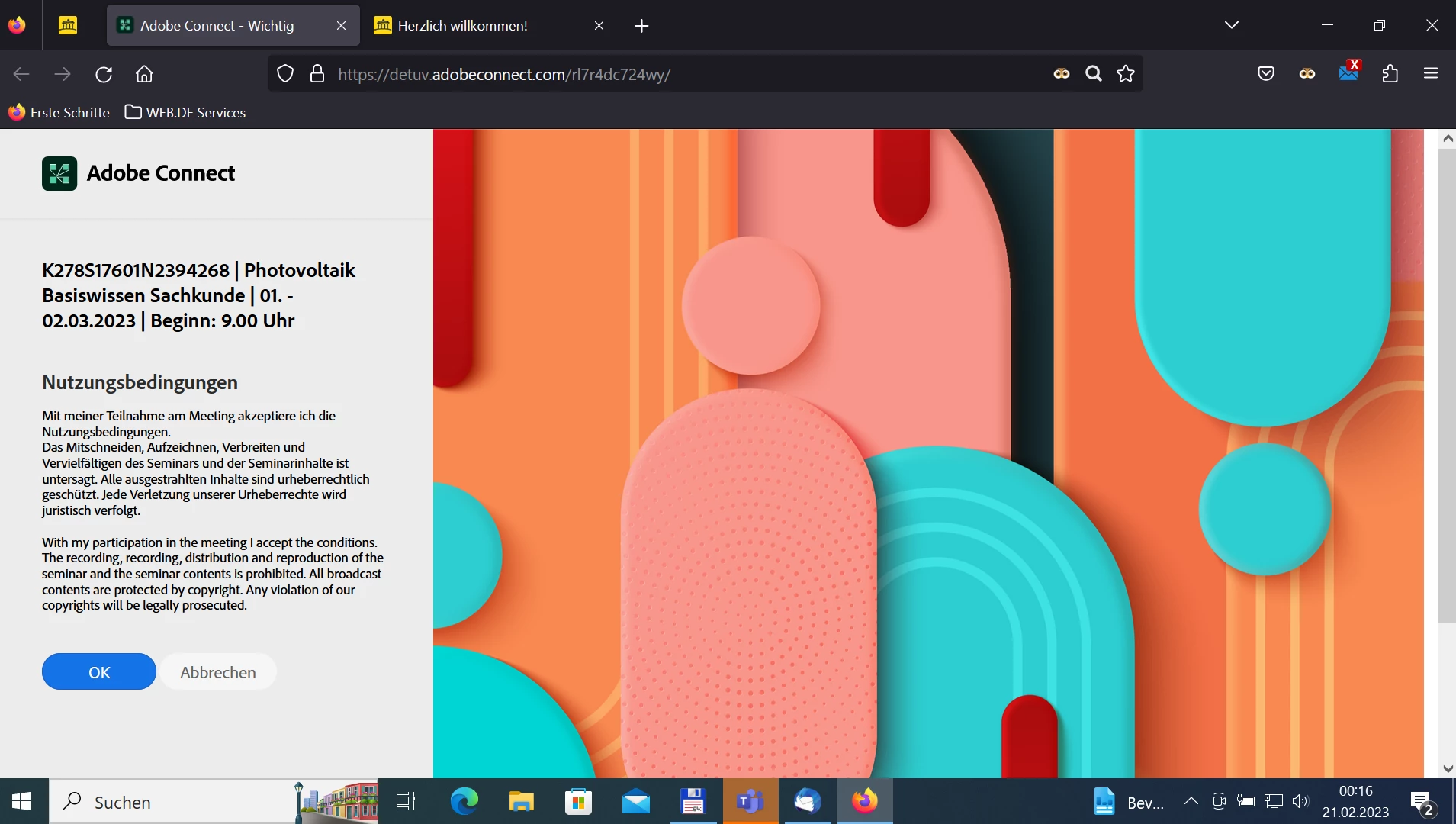Click the Adobe Connect logo icon
The image size is (1456, 824).
[x=59, y=173]
